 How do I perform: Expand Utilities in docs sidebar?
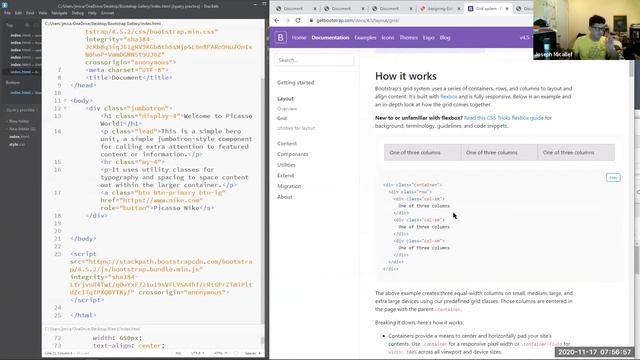[286, 165]
